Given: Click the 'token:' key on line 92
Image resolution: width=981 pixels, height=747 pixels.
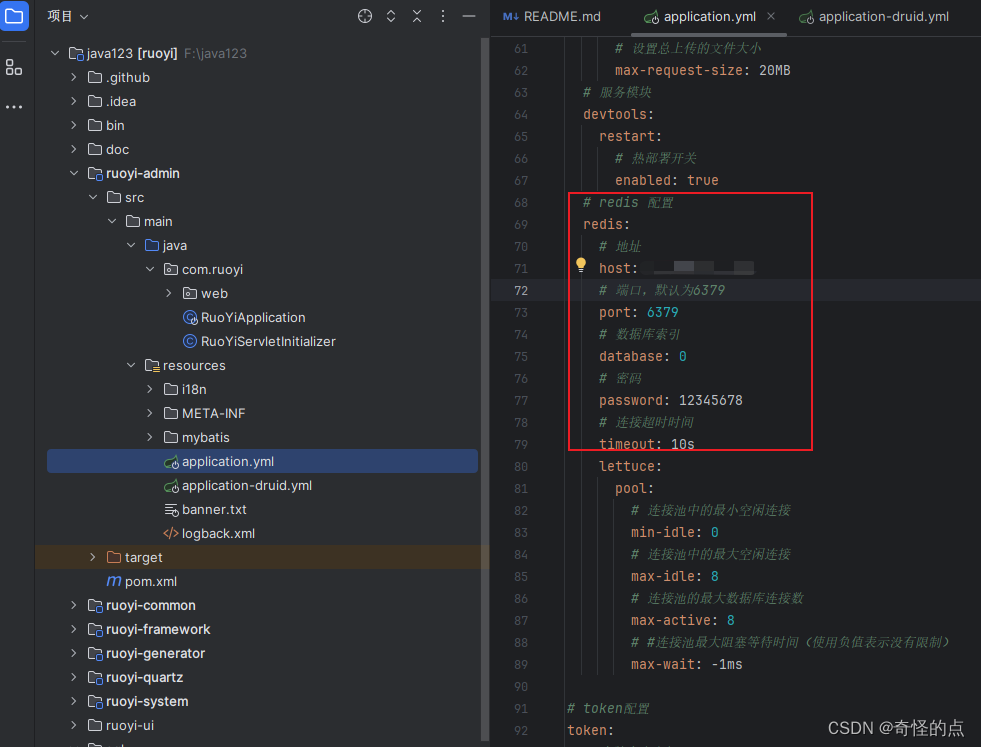Looking at the screenshot, I should (x=591, y=730).
